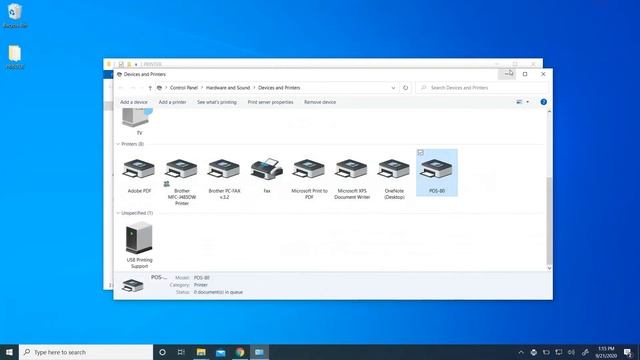640x360 pixels.
Task: Click scrollbar down arrow
Action: tap(549, 268)
